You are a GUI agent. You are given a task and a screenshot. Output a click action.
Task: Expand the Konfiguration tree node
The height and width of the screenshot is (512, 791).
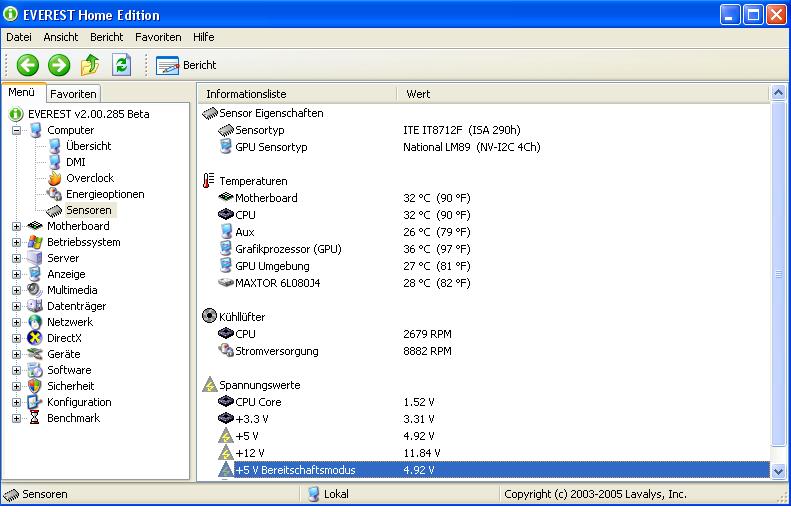click(x=17, y=403)
